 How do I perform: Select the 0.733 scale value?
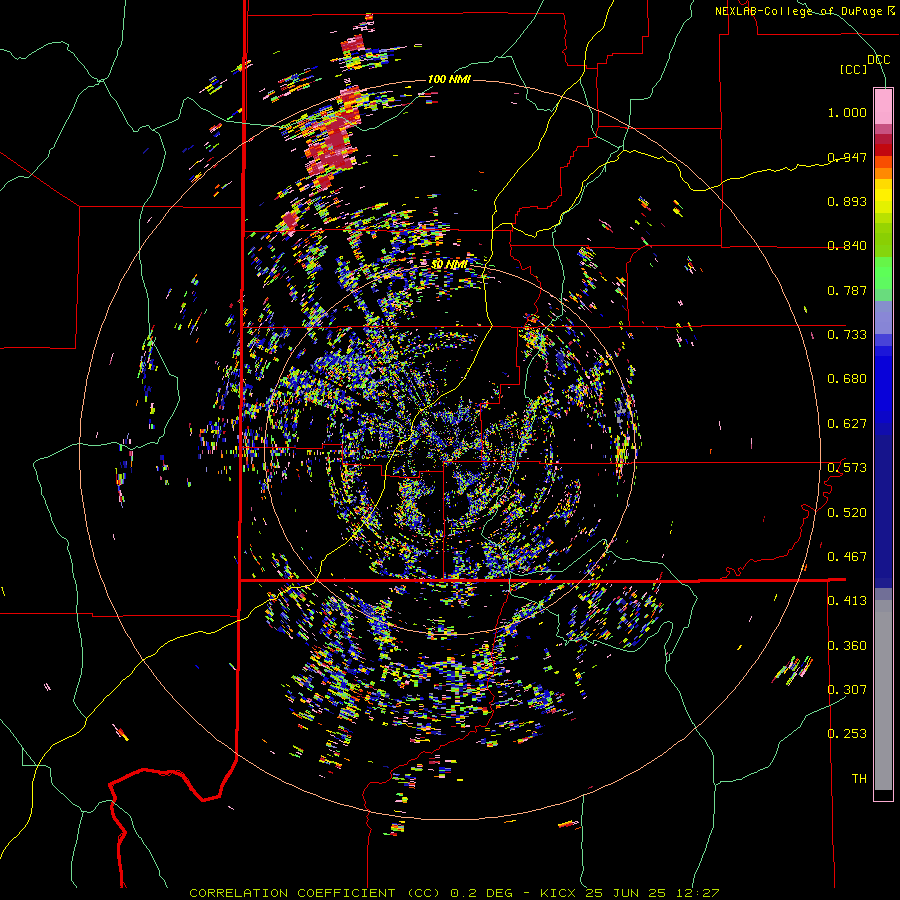point(847,335)
